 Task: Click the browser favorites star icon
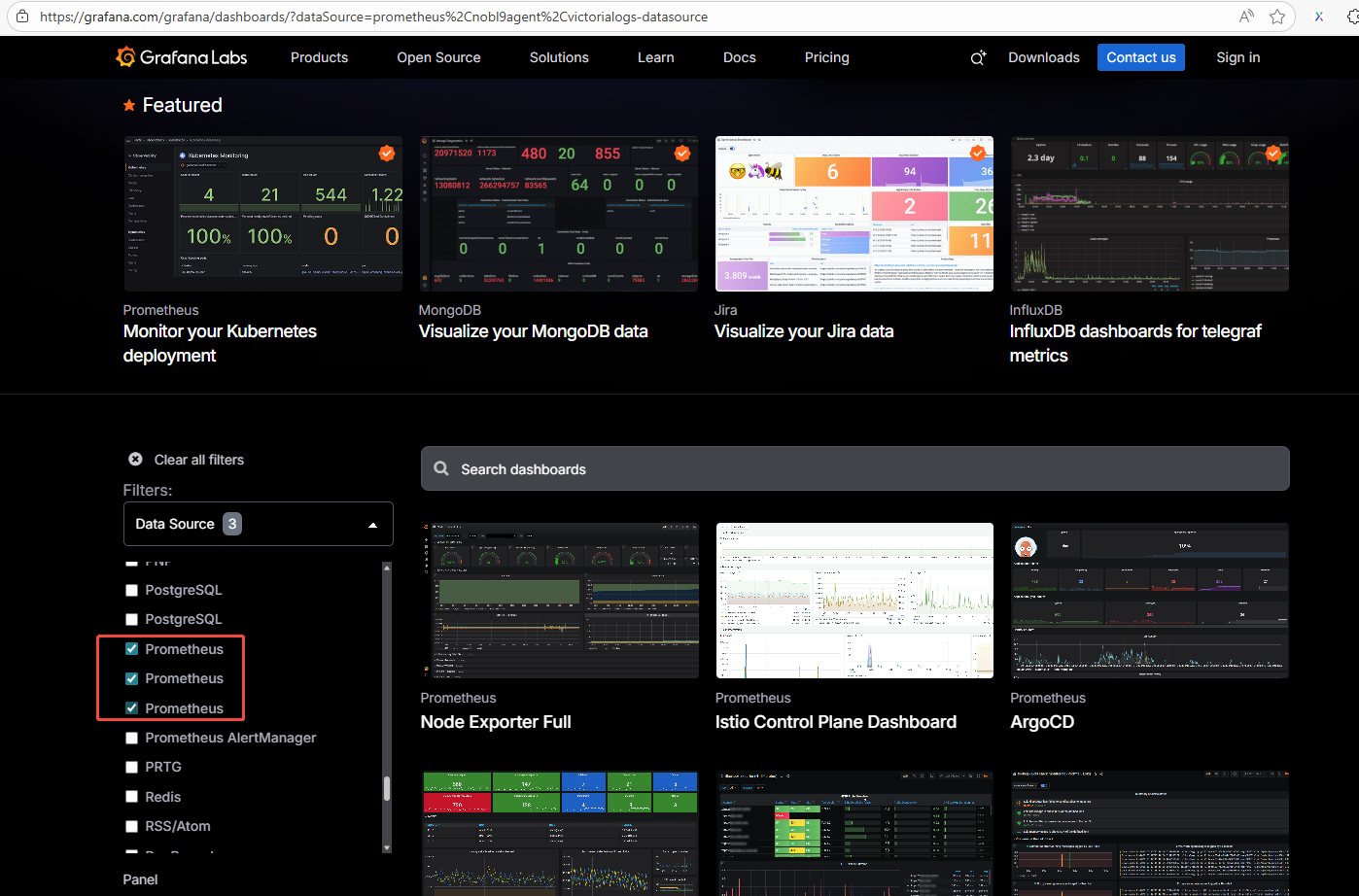(1277, 17)
